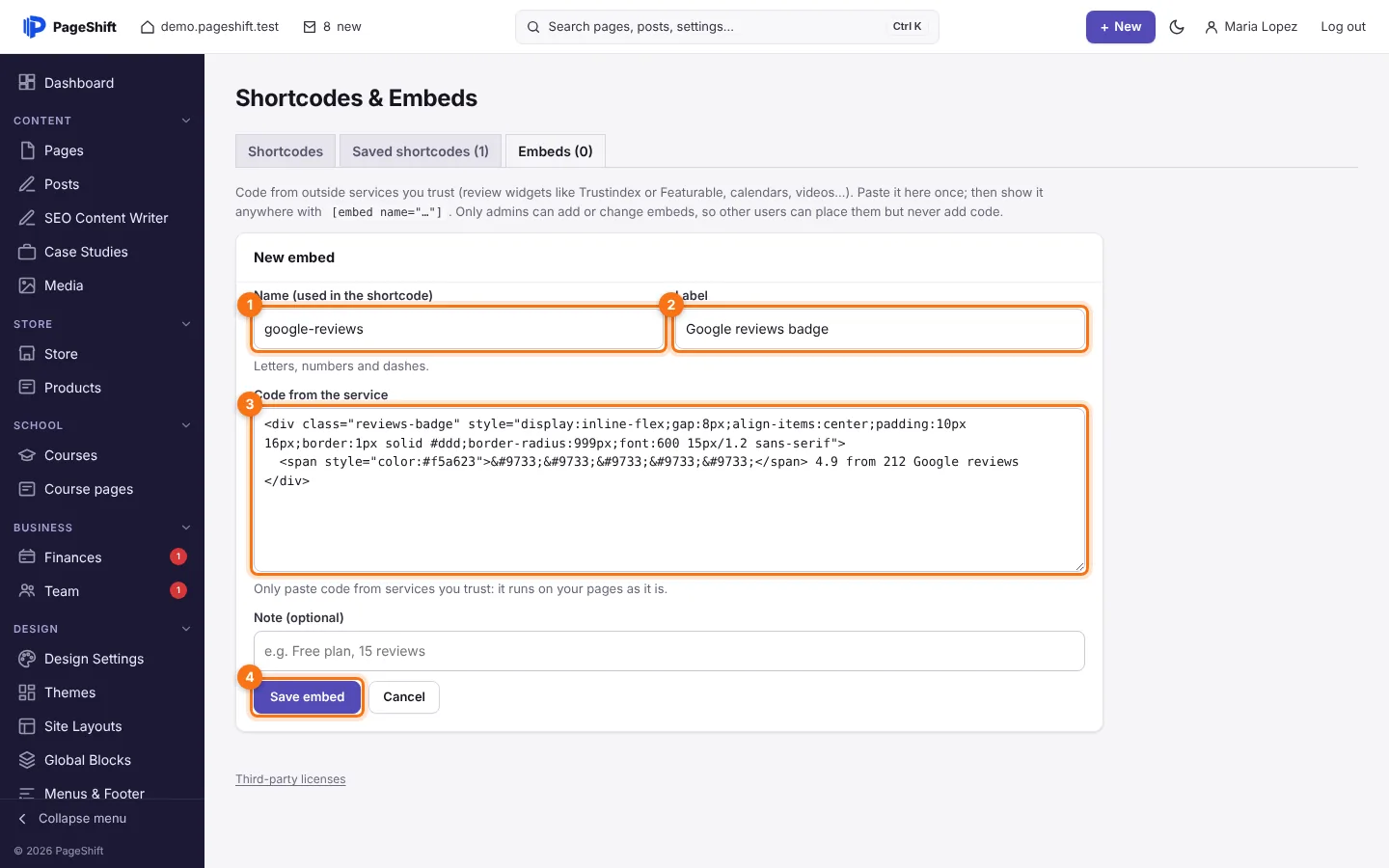Collapse the BUSINESS sidebar section
This screenshot has width=1389, height=868.
pyautogui.click(x=186, y=528)
